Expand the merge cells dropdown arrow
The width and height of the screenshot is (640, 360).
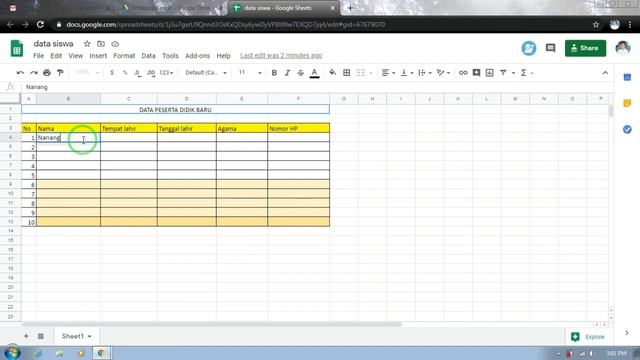tap(371, 73)
